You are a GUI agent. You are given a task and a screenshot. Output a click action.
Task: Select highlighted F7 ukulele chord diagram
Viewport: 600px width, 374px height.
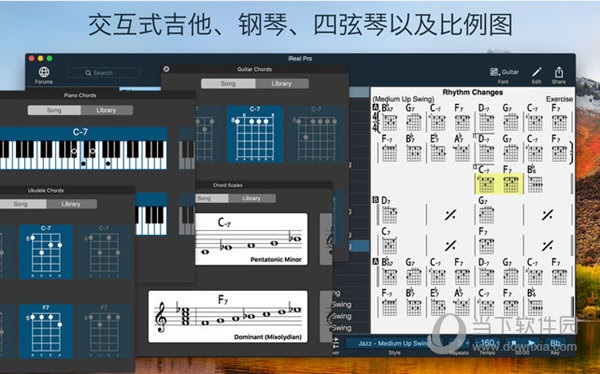[46, 332]
